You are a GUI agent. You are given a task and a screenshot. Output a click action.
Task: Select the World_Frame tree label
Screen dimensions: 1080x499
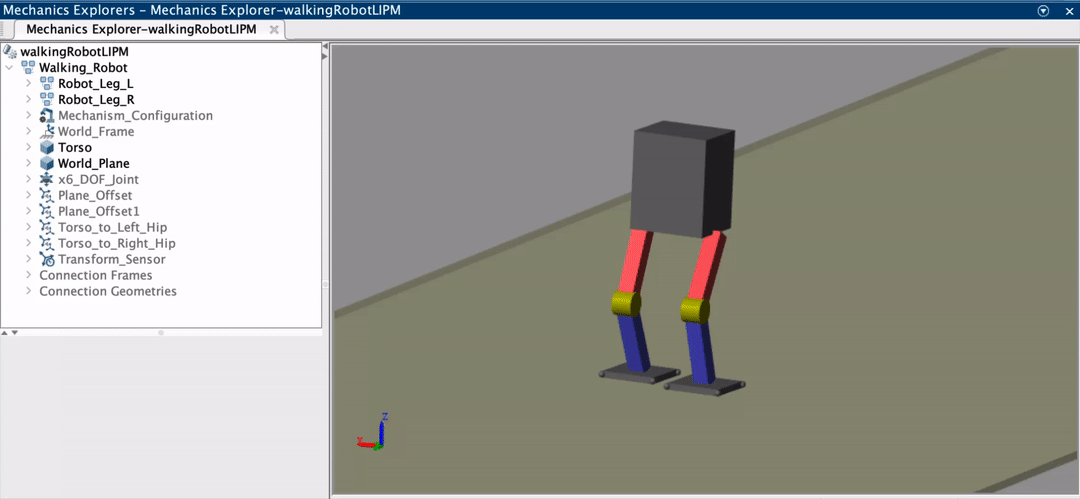(96, 131)
